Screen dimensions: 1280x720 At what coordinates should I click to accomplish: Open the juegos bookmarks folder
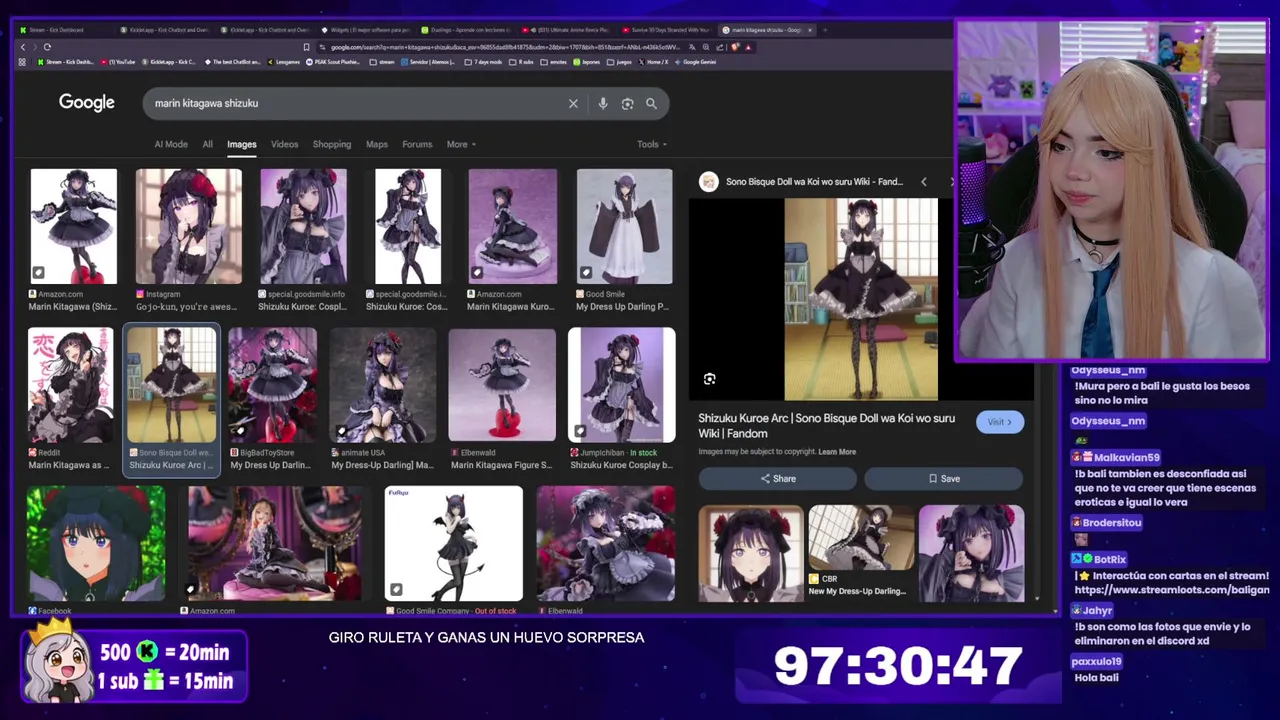[x=620, y=62]
